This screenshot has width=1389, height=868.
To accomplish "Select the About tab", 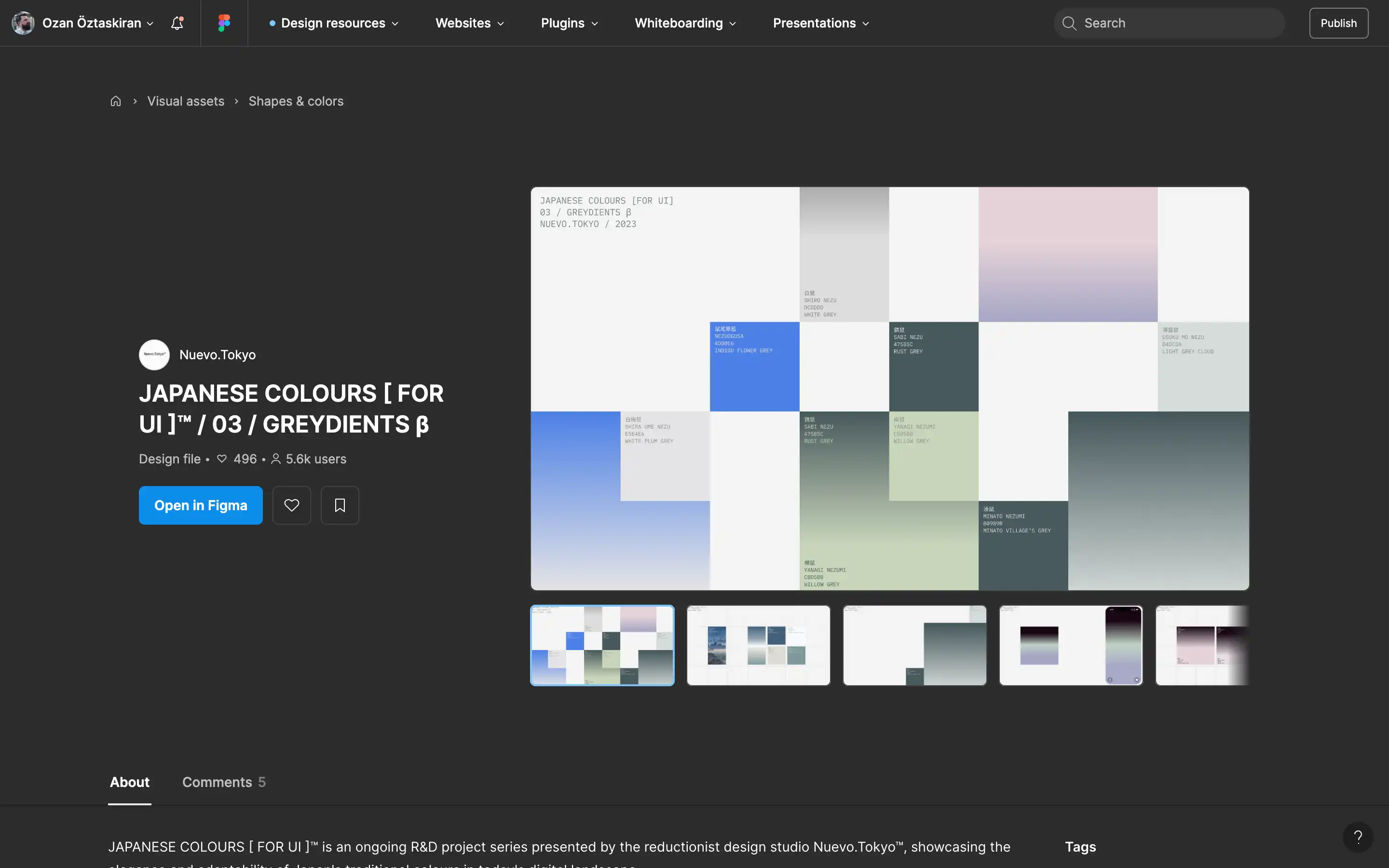I will (x=129, y=782).
